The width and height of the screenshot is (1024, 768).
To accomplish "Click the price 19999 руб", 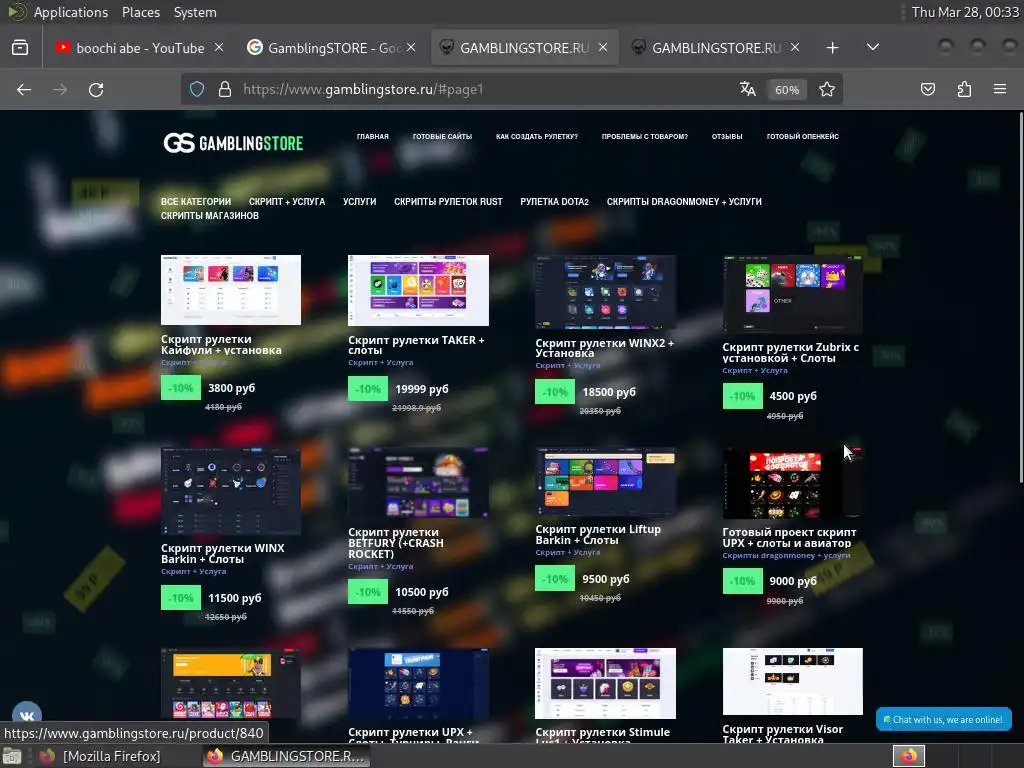I will pyautogui.click(x=421, y=389).
